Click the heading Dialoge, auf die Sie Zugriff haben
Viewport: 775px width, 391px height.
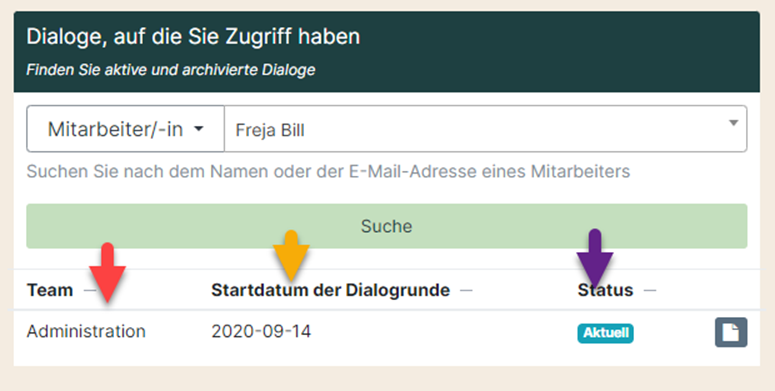193,37
